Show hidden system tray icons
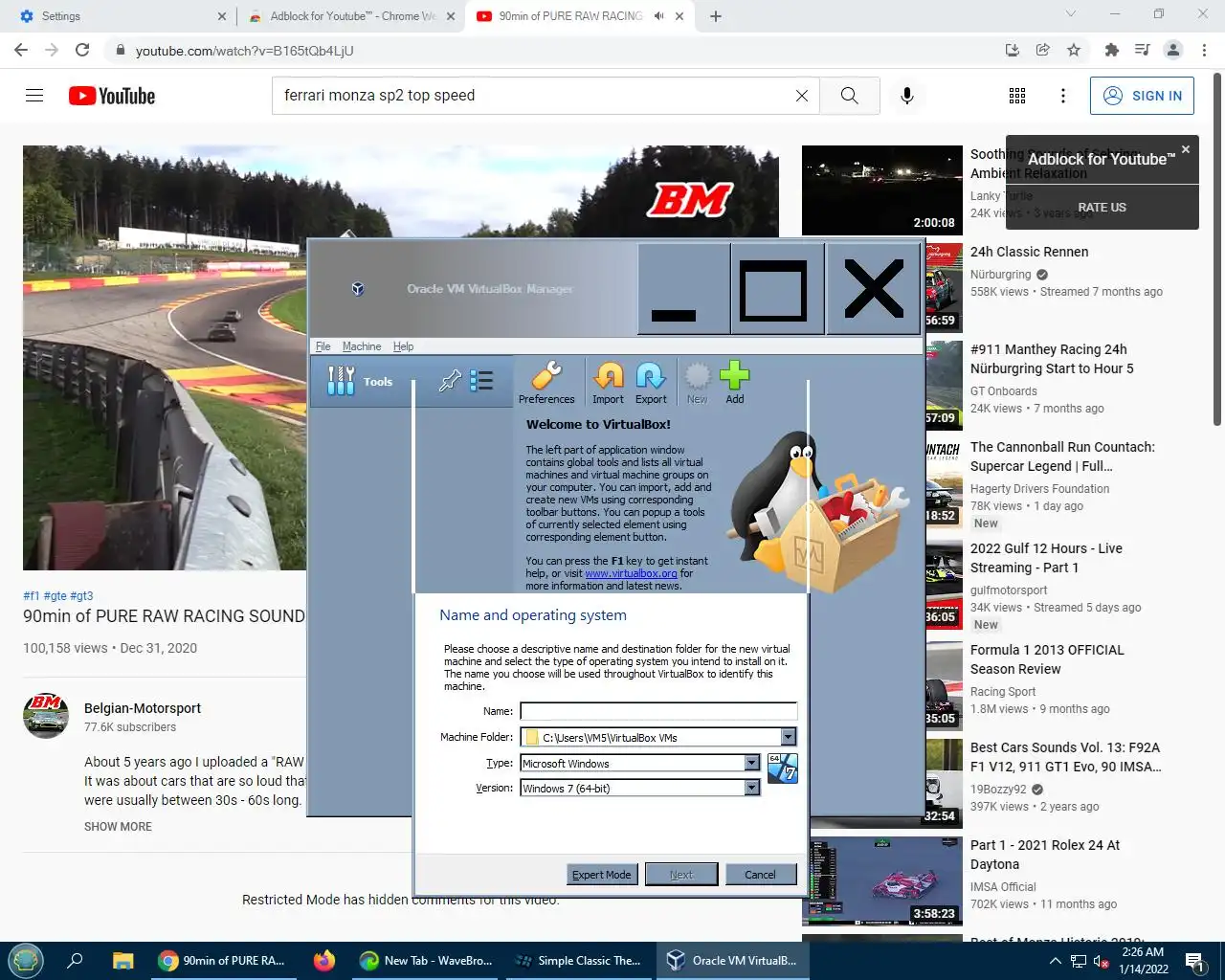Image resolution: width=1225 pixels, height=980 pixels. pos(1055,961)
